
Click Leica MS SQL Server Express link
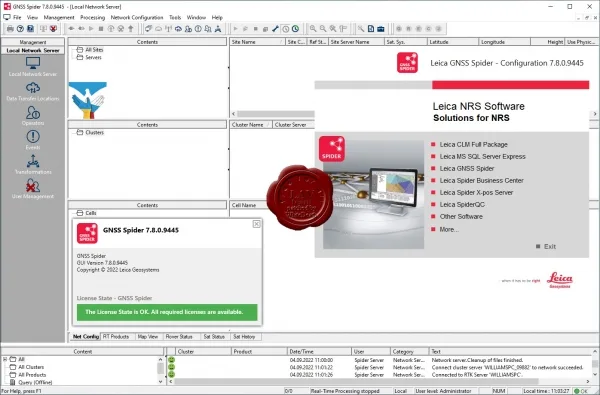point(482,157)
